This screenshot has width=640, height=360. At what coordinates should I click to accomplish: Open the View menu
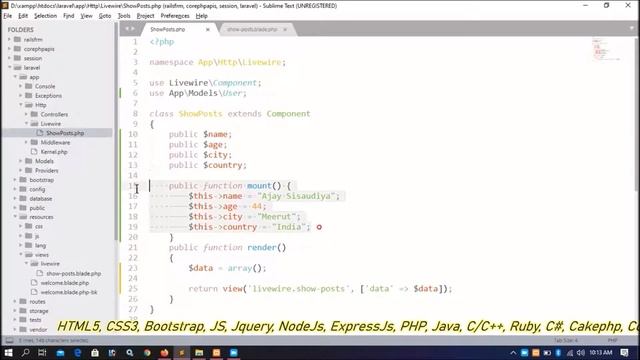tap(86, 16)
